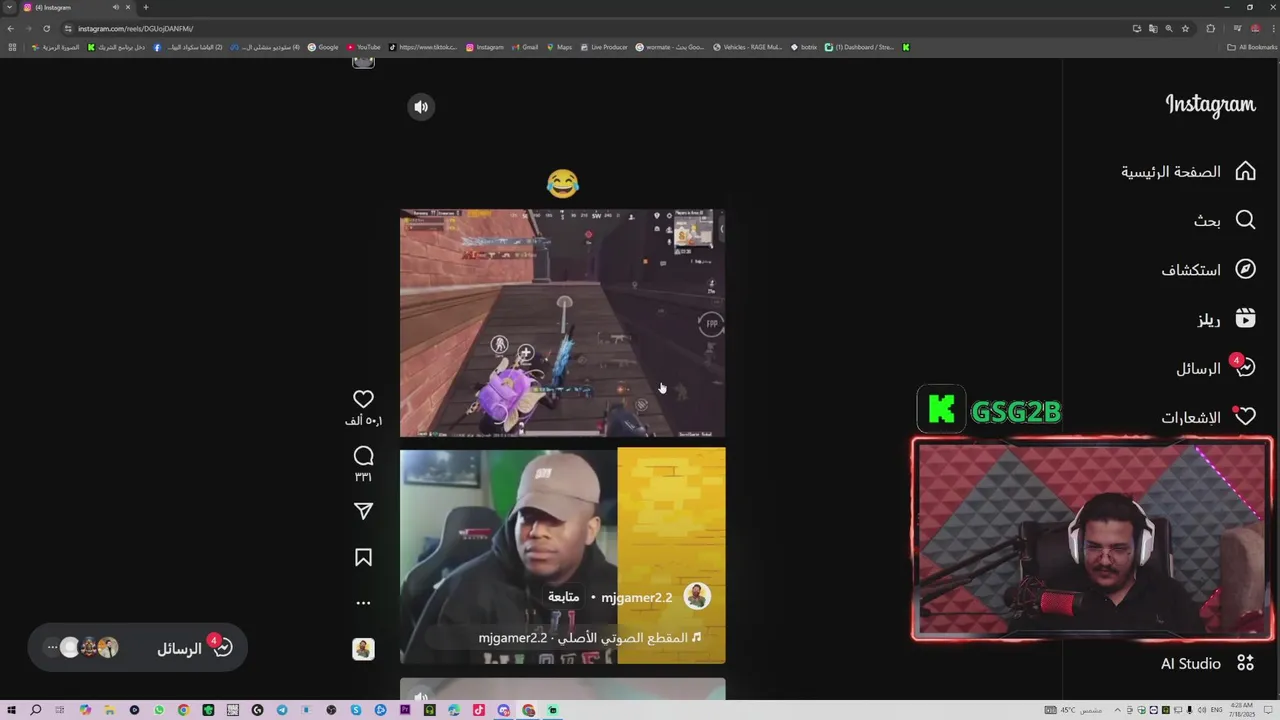Open the mjgamer2.2 username on the reel

tap(636, 597)
